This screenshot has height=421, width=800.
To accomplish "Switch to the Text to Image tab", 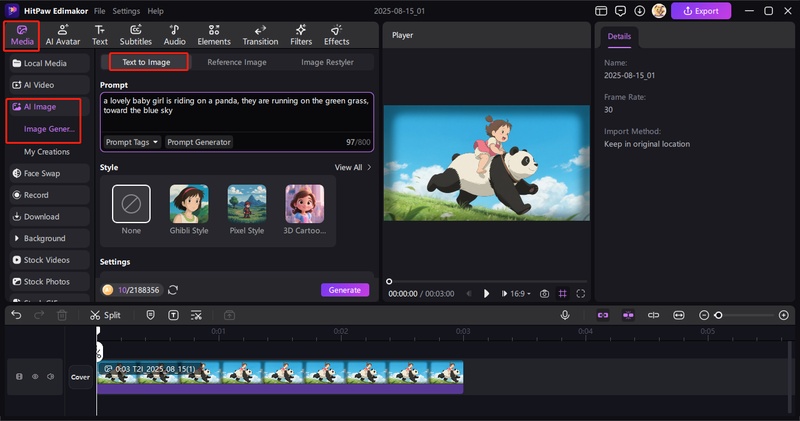I will (146, 62).
